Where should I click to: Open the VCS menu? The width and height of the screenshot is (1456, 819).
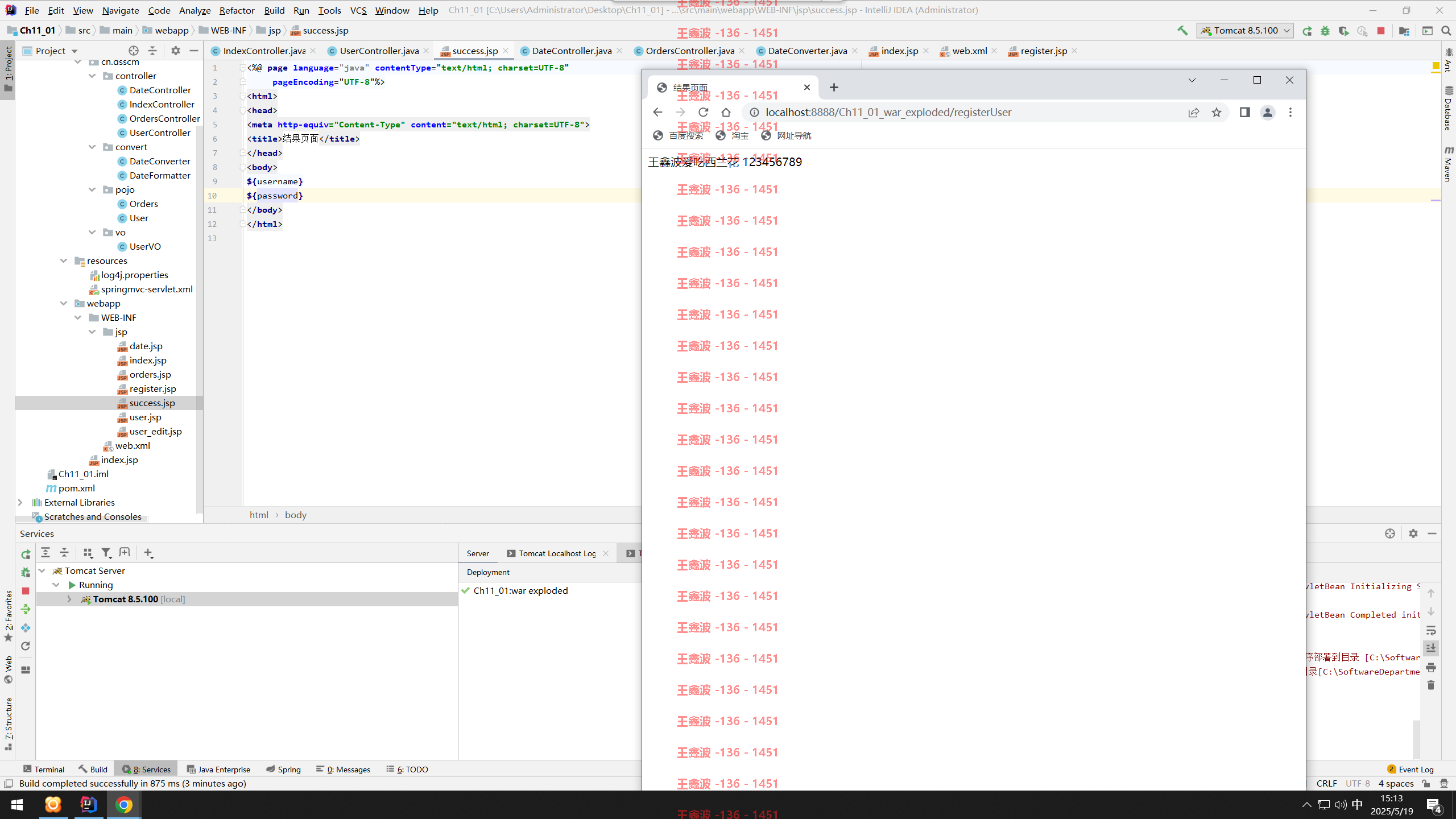pyautogui.click(x=358, y=10)
